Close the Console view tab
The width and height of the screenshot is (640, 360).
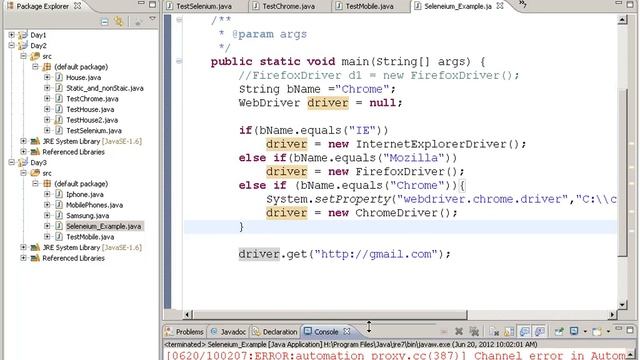tap(347, 331)
